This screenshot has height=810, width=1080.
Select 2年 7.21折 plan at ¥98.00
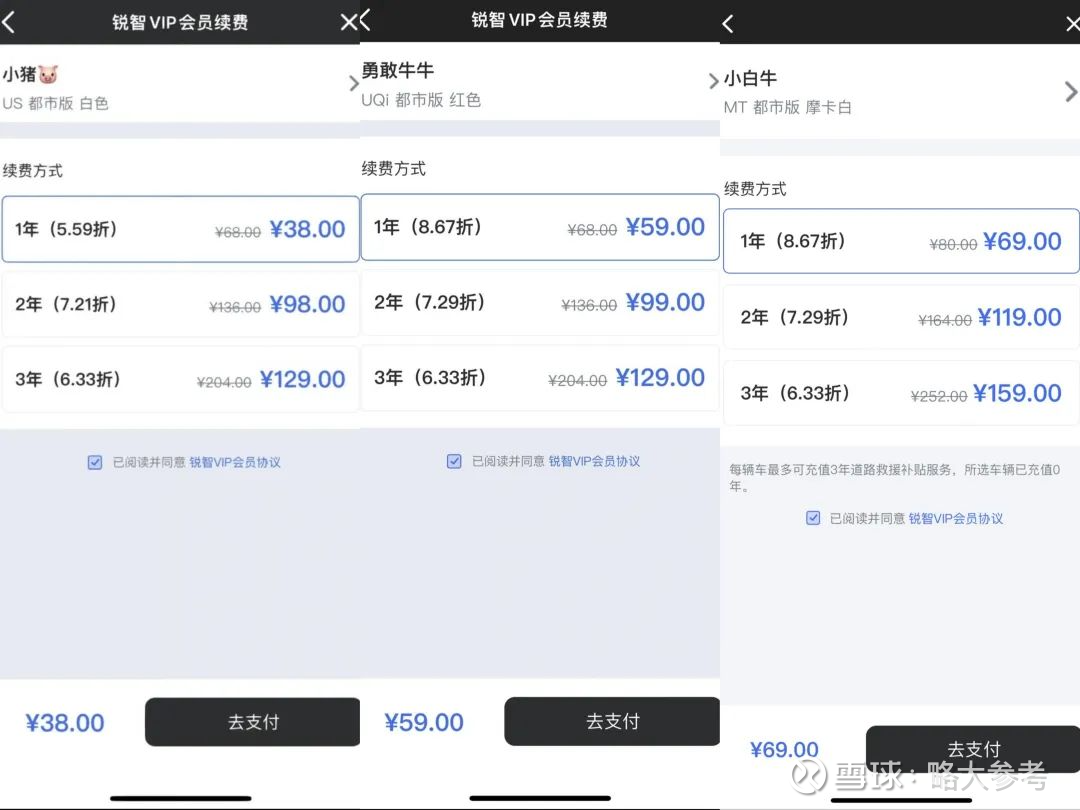pos(180,304)
